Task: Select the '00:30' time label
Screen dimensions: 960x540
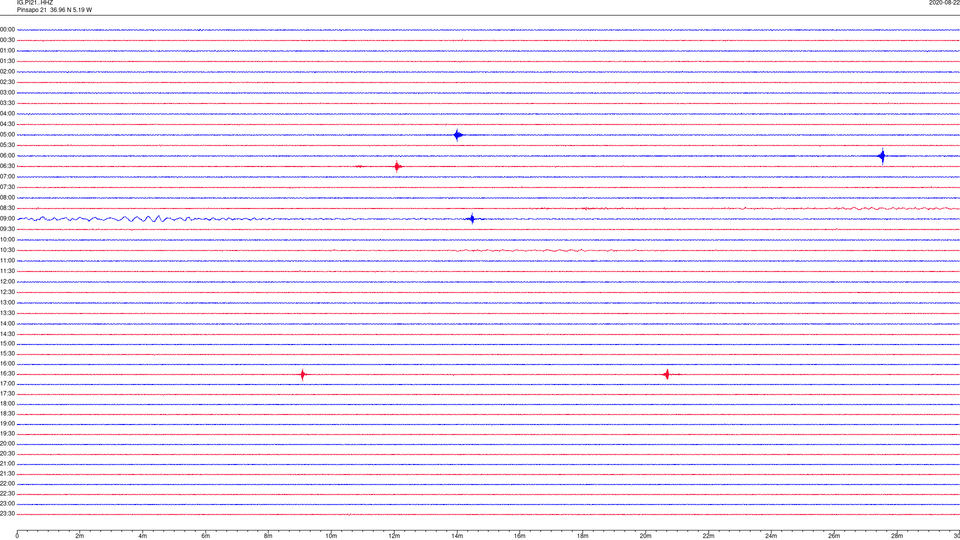Action: tap(7, 40)
